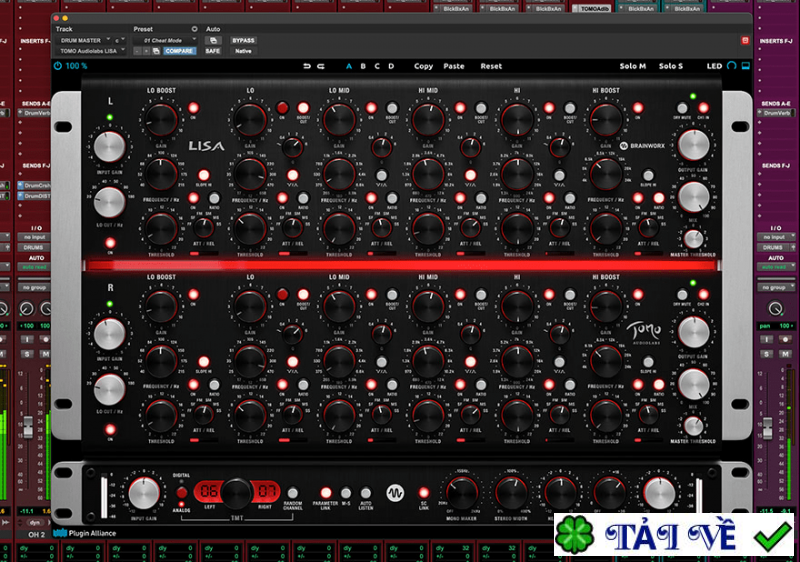The height and width of the screenshot is (562, 800).
Task: Toggle the SC Link button
Action: tap(424, 492)
